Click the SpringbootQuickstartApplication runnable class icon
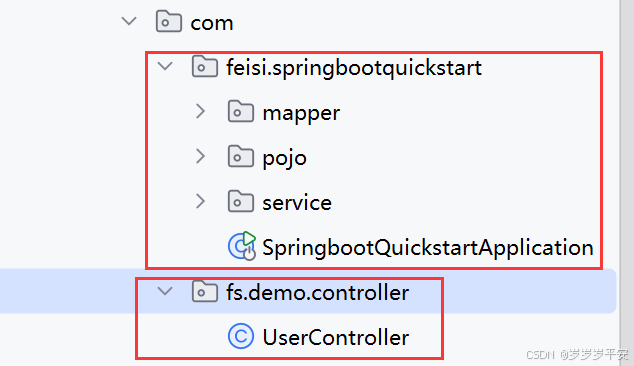 click(x=242, y=246)
